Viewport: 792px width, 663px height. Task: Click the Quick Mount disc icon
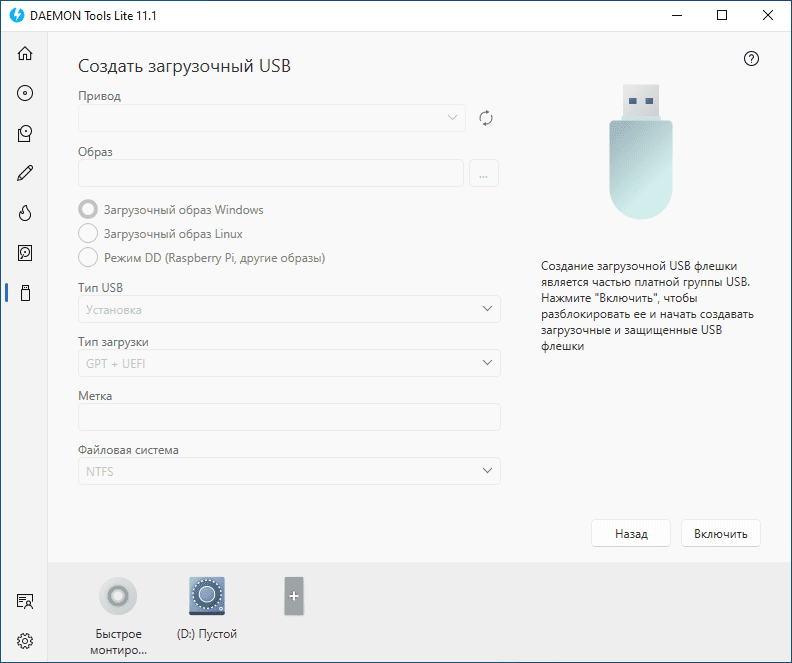118,596
